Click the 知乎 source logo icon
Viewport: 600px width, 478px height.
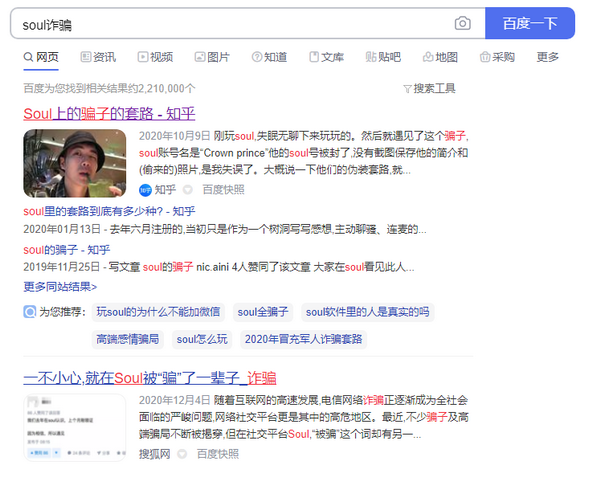point(145,190)
